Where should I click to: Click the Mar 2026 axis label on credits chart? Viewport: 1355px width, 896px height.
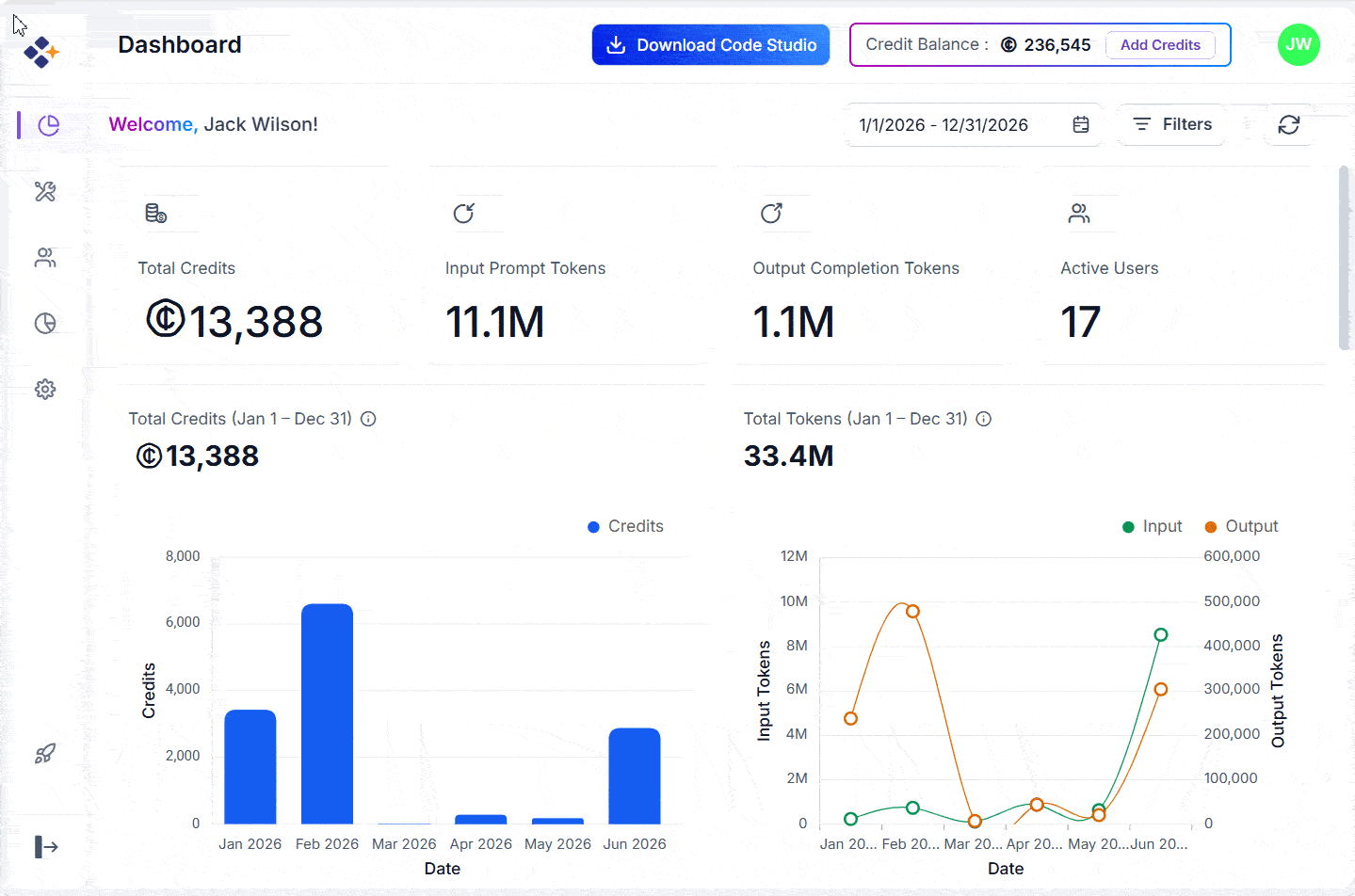[x=404, y=844]
